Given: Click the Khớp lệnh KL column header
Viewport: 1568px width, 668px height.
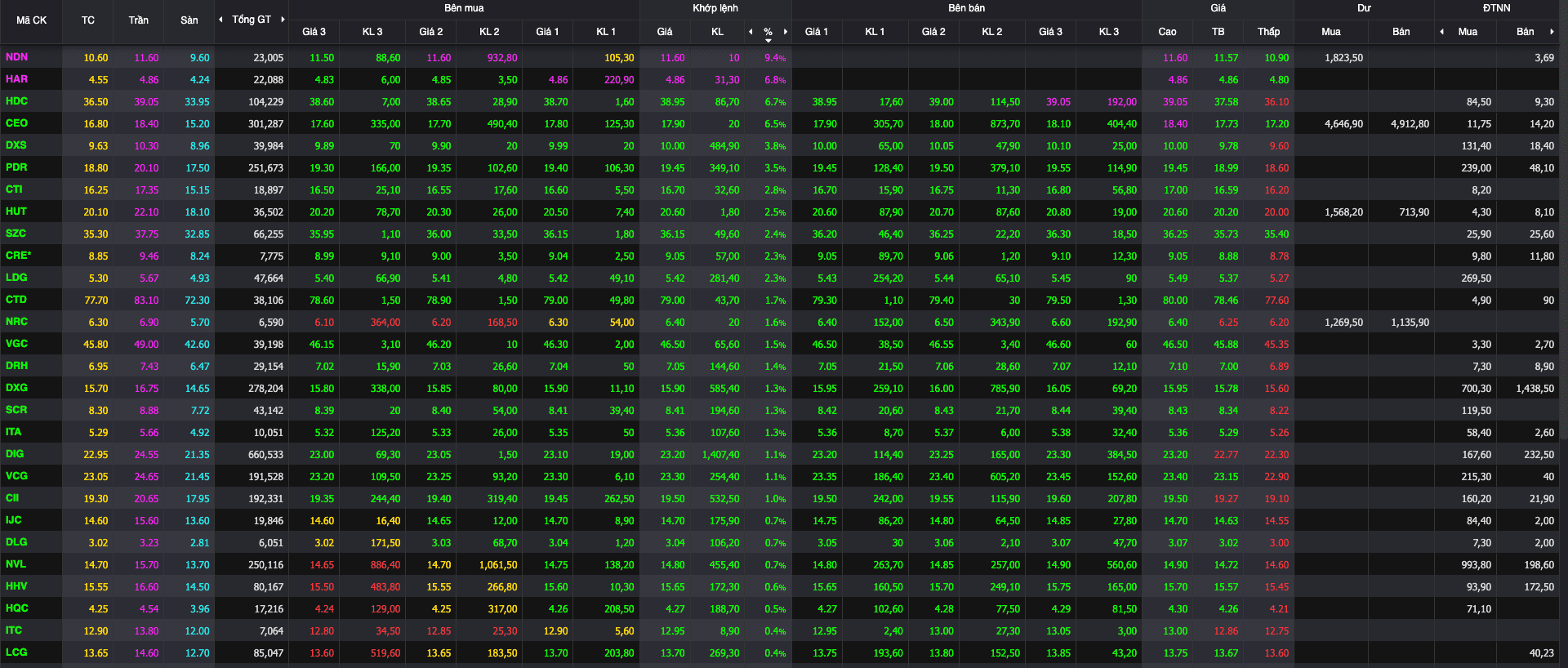Looking at the screenshot, I should [717, 32].
